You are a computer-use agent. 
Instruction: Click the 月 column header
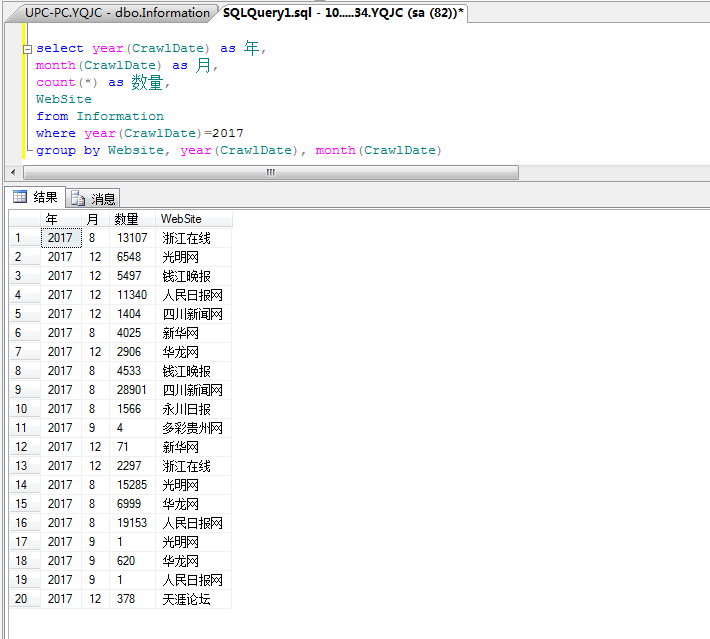(x=95, y=219)
